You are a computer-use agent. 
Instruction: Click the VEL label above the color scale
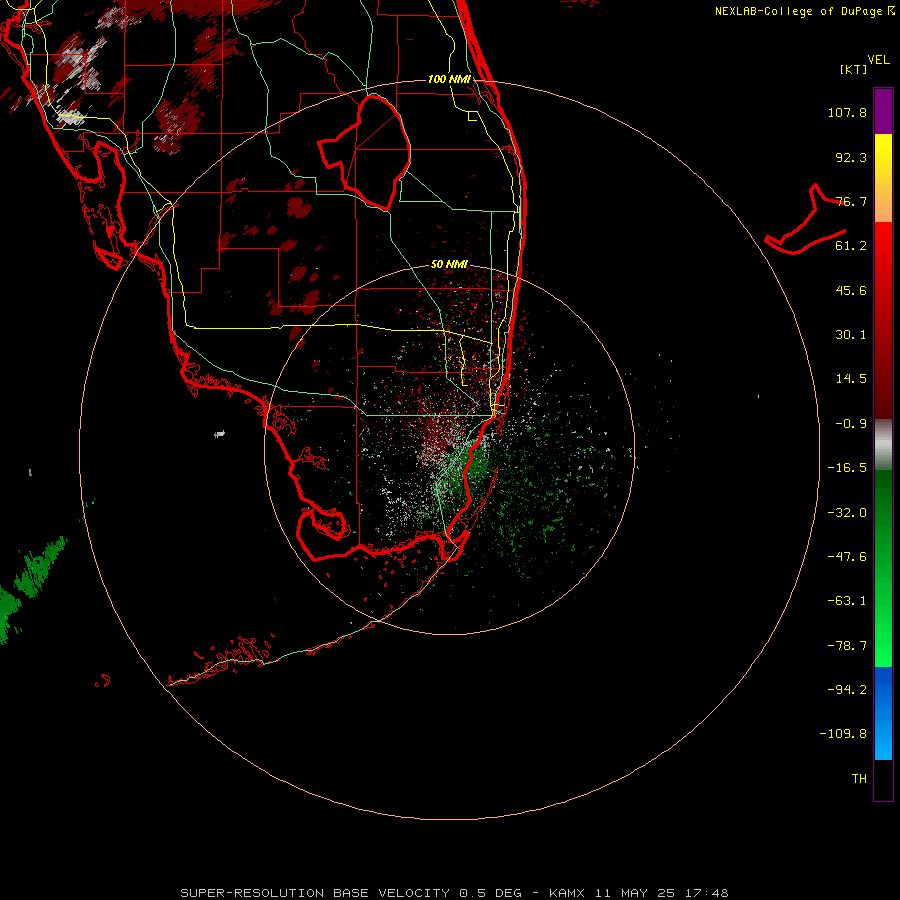(878, 60)
